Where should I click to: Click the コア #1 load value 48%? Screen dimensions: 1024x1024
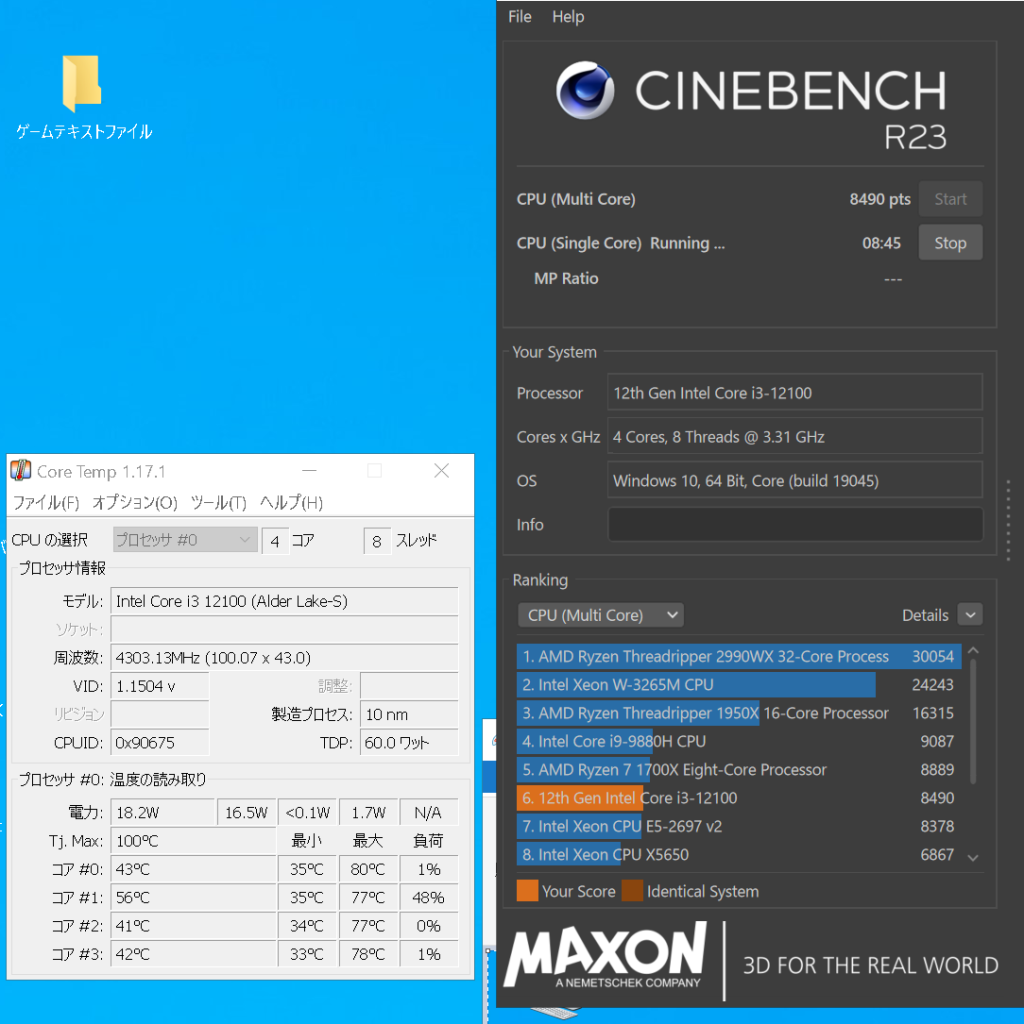[428, 897]
